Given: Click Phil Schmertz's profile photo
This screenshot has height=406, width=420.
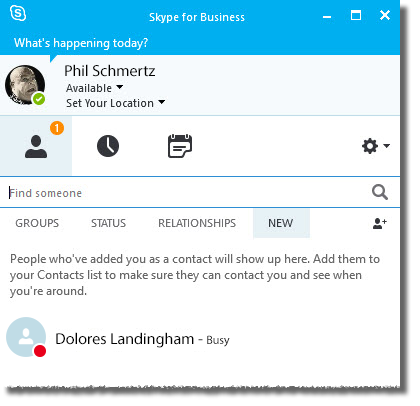Looking at the screenshot, I should [25, 85].
